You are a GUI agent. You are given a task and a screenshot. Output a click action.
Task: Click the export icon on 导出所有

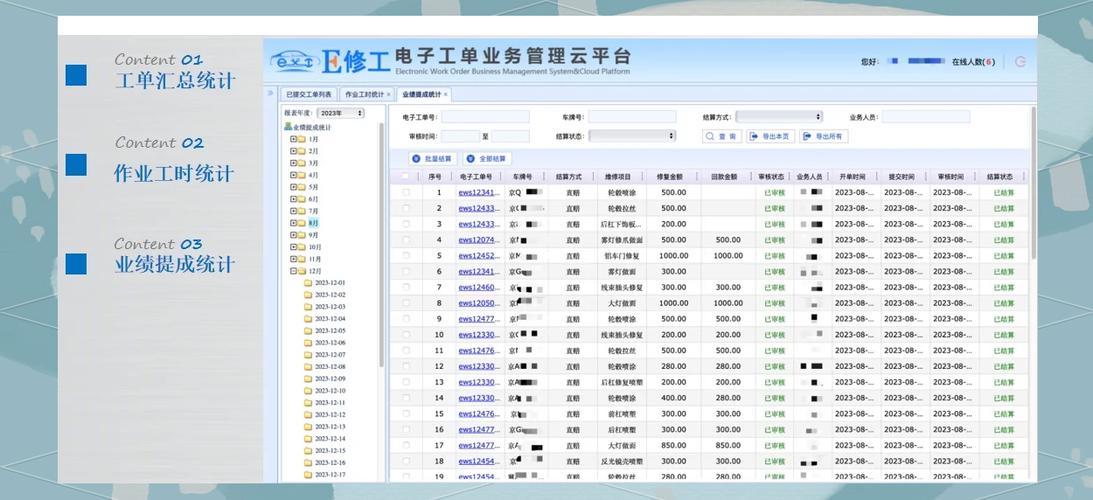click(807, 137)
